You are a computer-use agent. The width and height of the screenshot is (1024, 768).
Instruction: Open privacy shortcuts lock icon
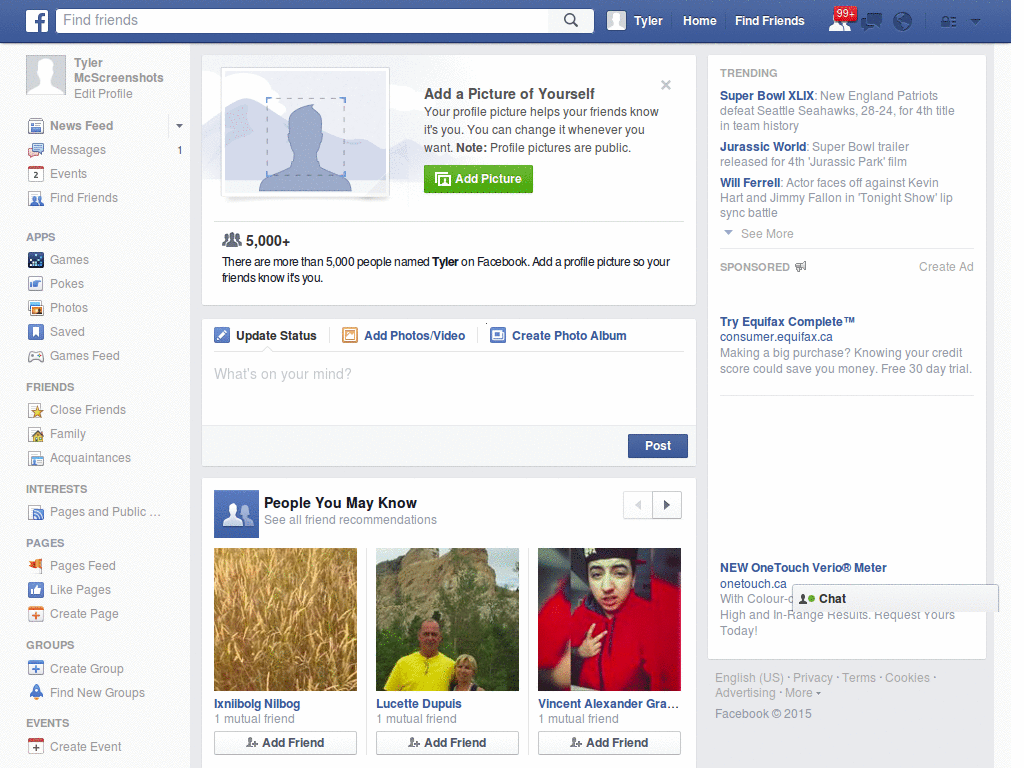(948, 22)
